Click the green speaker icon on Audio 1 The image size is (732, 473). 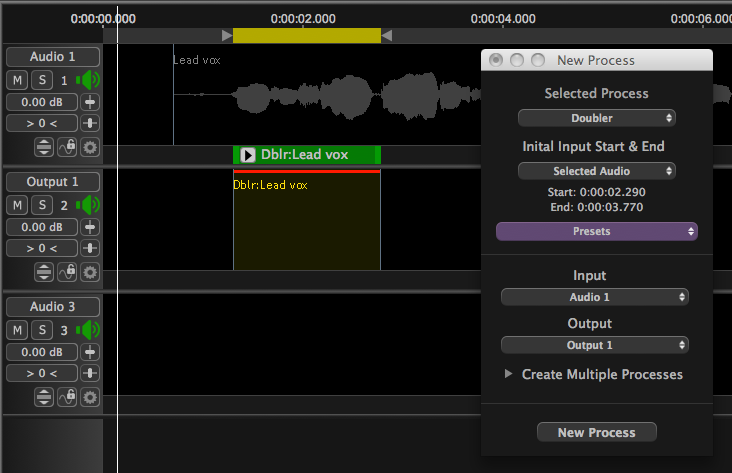[90, 80]
